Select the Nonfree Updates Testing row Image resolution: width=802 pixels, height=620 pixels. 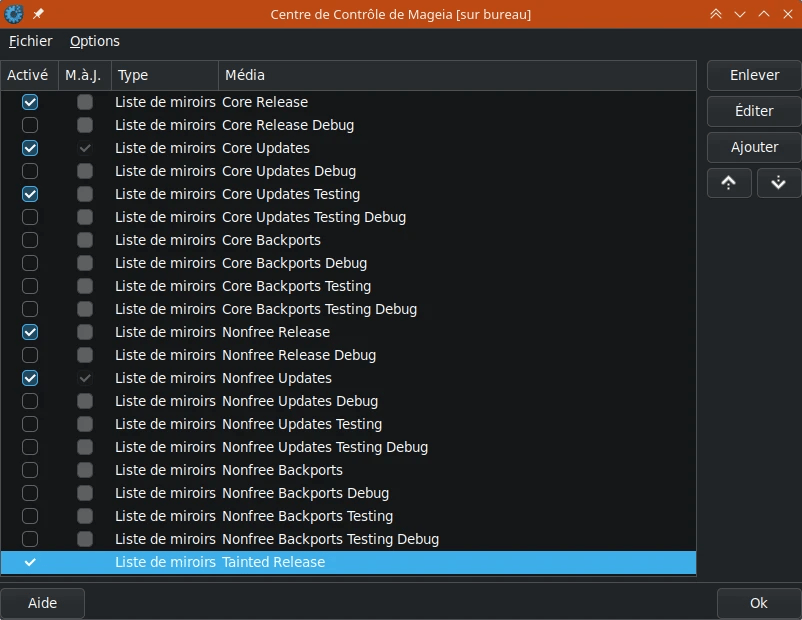(348, 424)
